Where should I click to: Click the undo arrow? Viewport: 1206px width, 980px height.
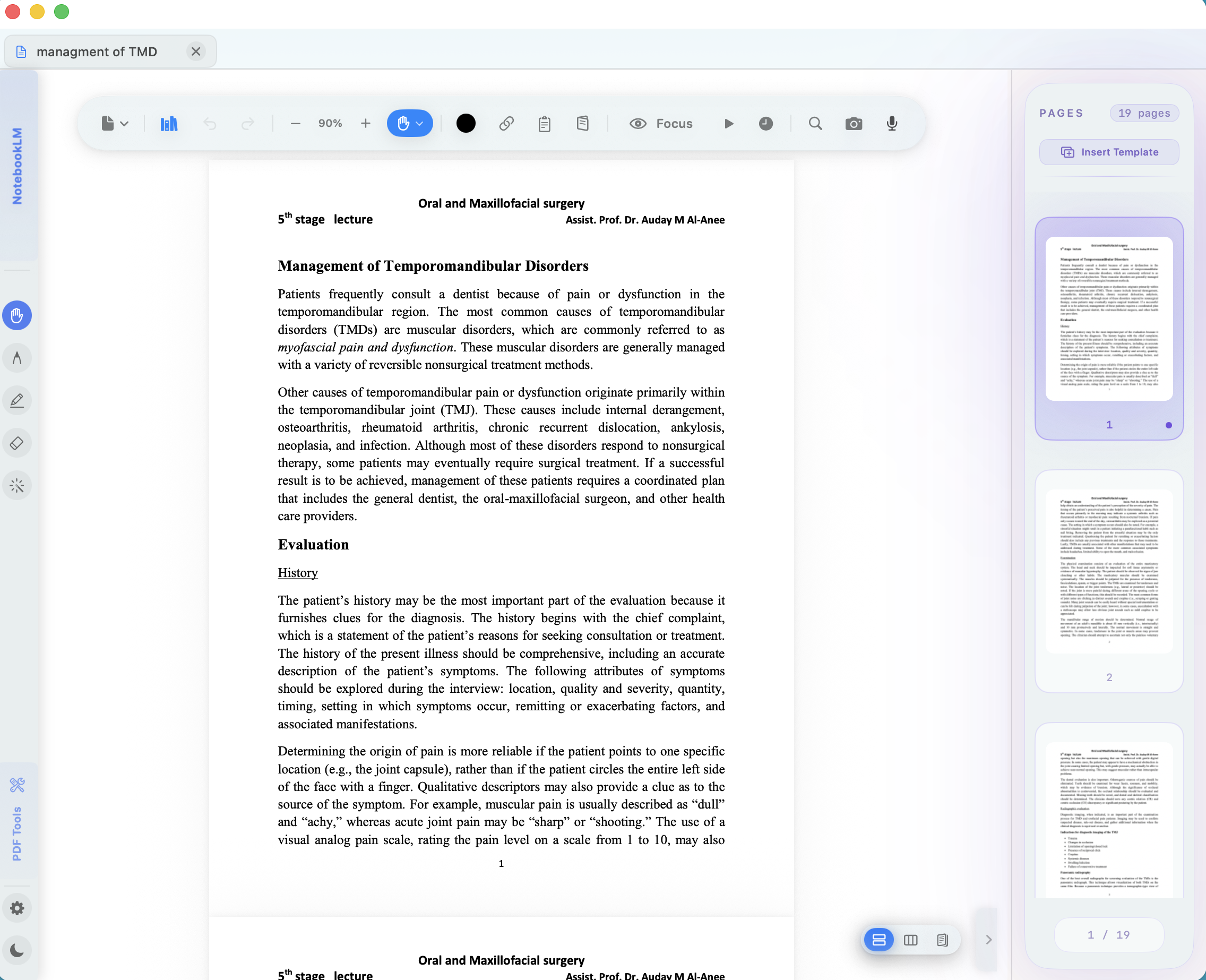coord(210,124)
